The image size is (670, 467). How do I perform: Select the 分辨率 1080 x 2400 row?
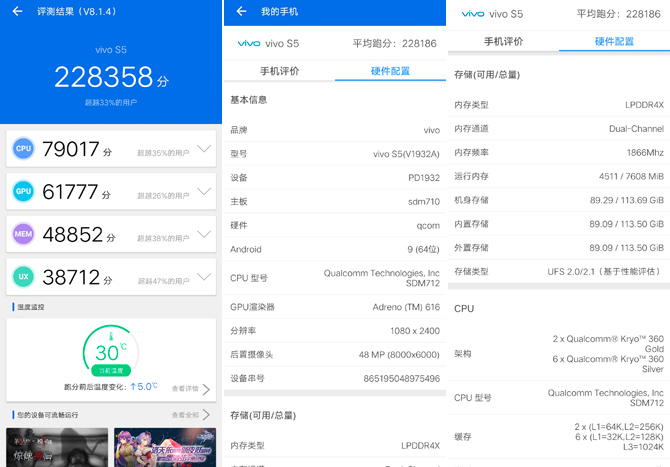[x=335, y=331]
